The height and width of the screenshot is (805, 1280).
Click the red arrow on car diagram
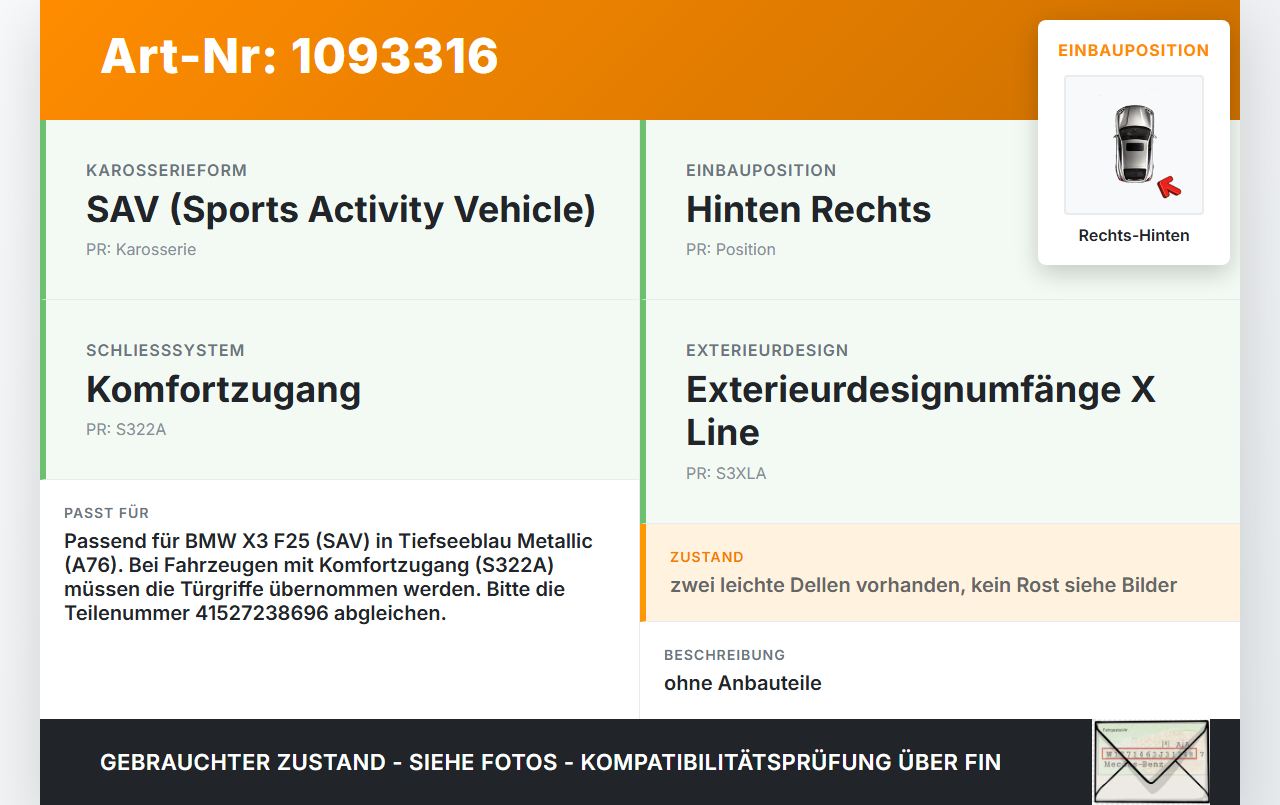coord(1169,187)
